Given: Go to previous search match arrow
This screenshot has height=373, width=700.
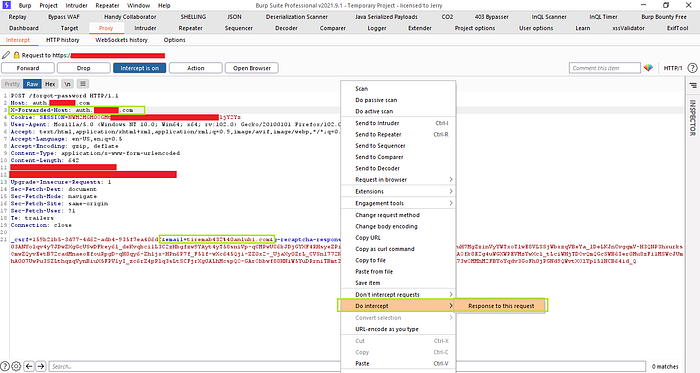Looking at the screenshot, I should point(29,366).
